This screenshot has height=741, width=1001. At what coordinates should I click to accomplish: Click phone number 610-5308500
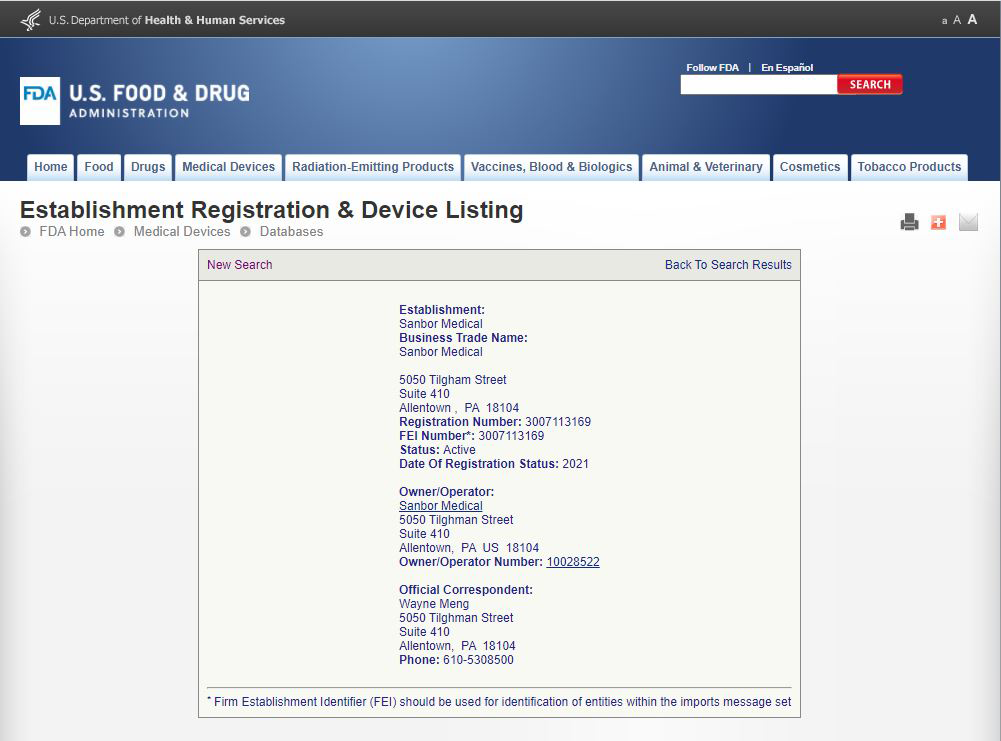tap(478, 660)
